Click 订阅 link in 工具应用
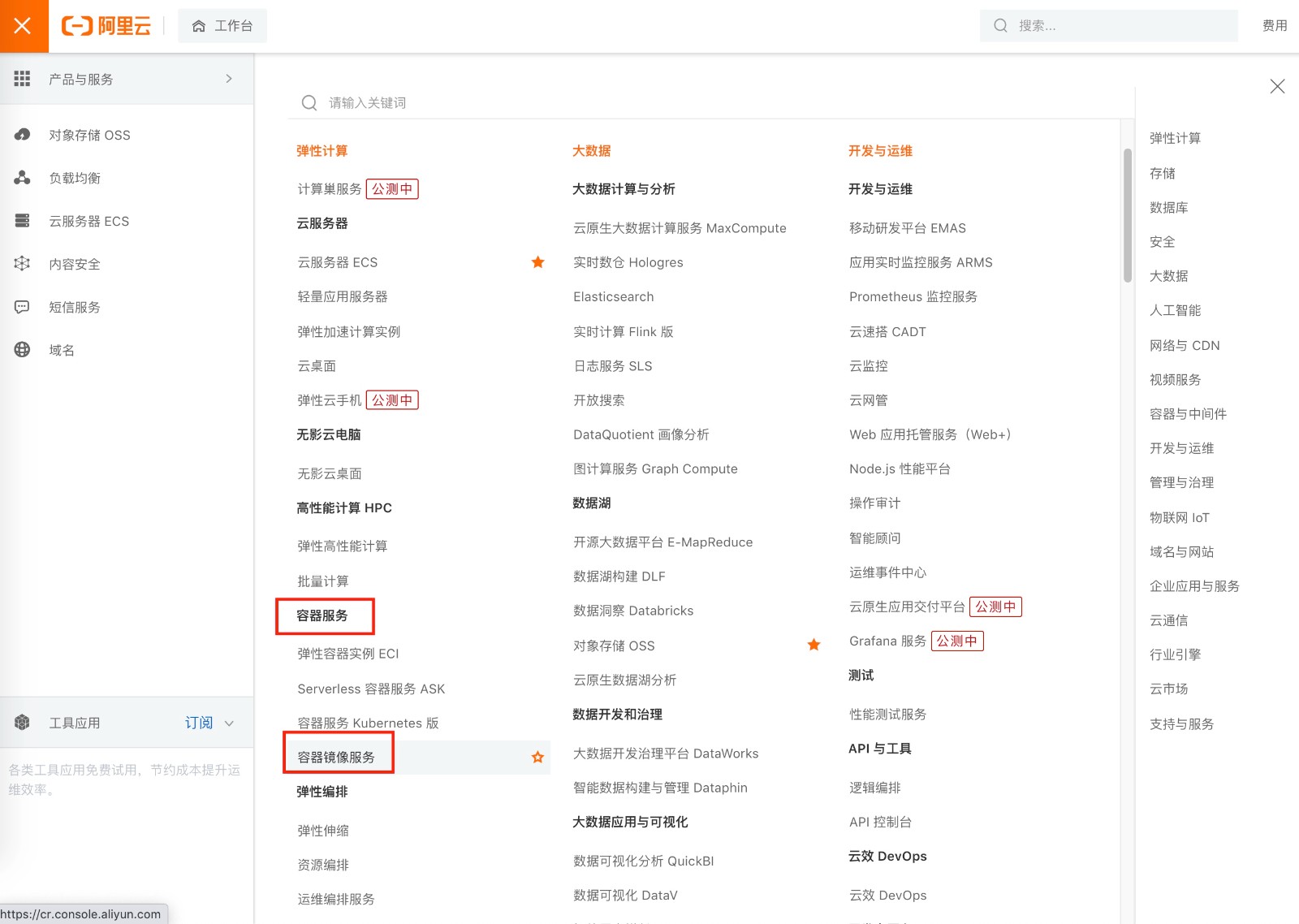 199,723
